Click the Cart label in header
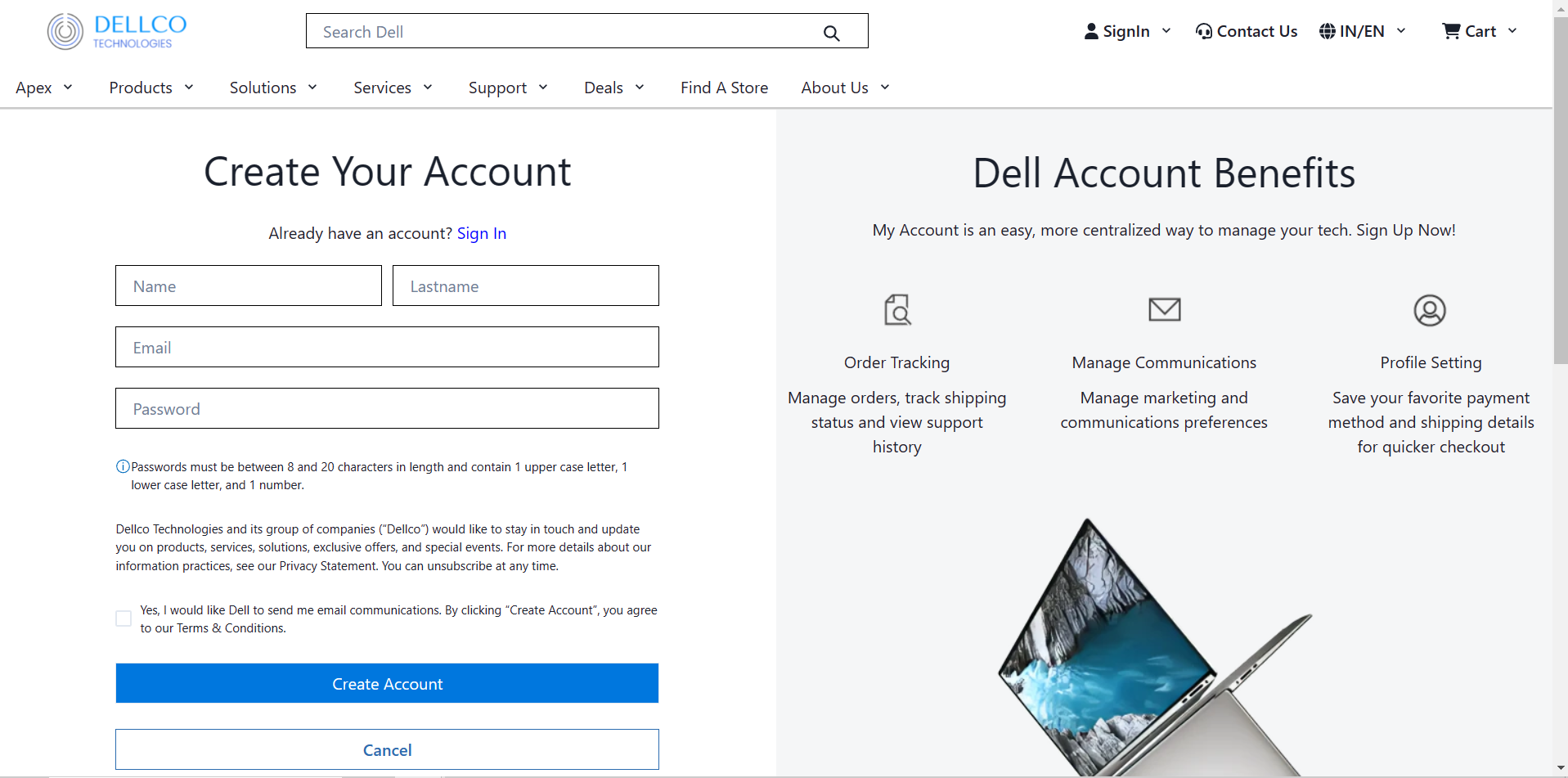Viewport: 1568px width, 778px height. pos(1480,31)
